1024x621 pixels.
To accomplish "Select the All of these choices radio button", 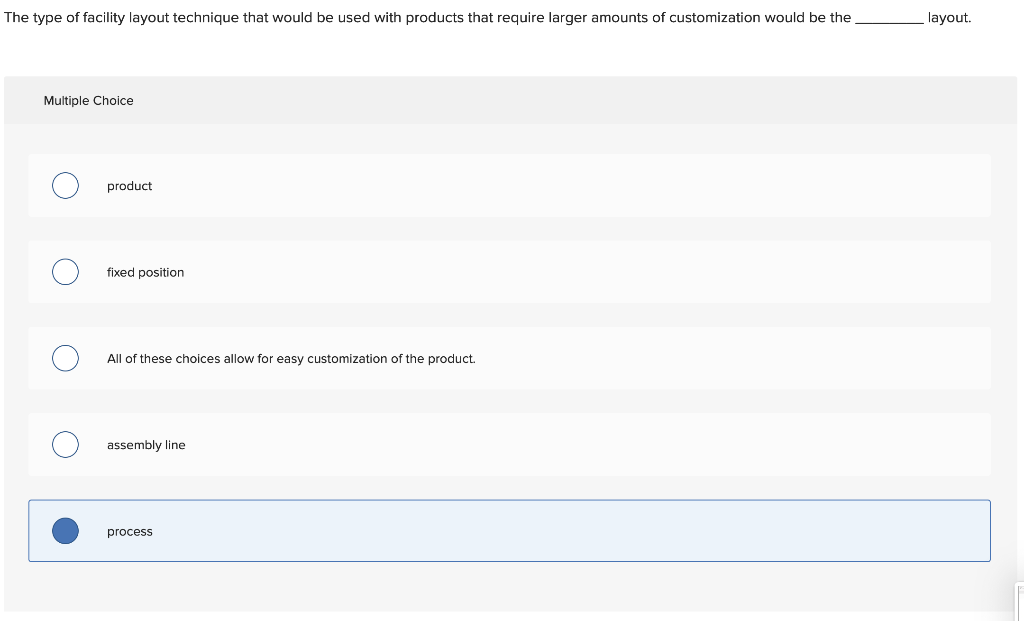I will click(x=65, y=357).
